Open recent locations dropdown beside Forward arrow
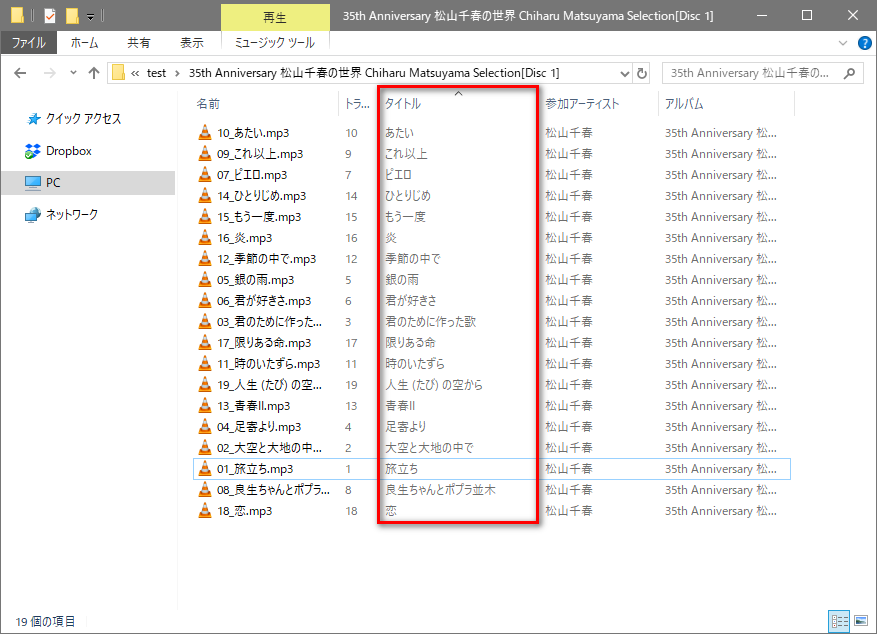The width and height of the screenshot is (877, 634). click(x=73, y=73)
